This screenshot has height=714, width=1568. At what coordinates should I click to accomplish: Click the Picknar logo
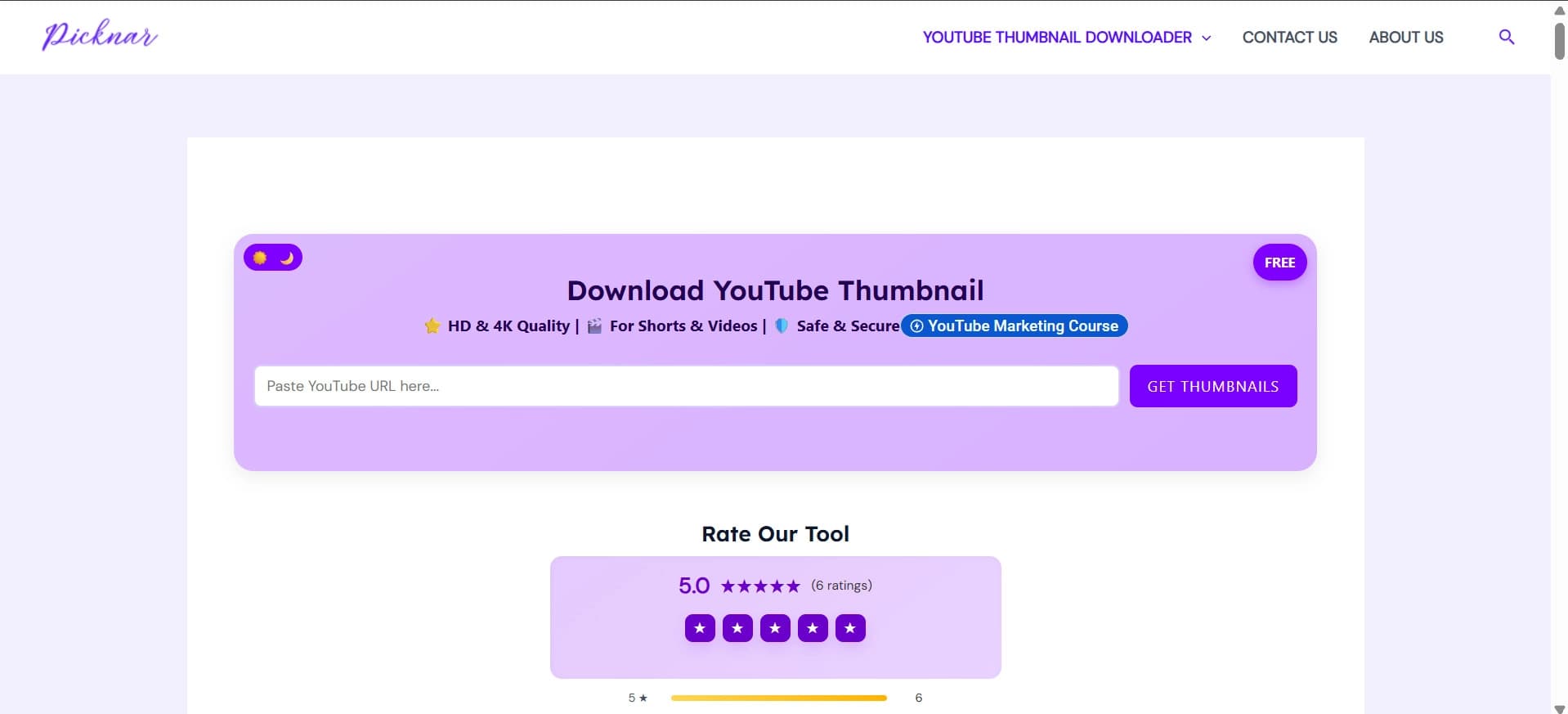pyautogui.click(x=100, y=36)
